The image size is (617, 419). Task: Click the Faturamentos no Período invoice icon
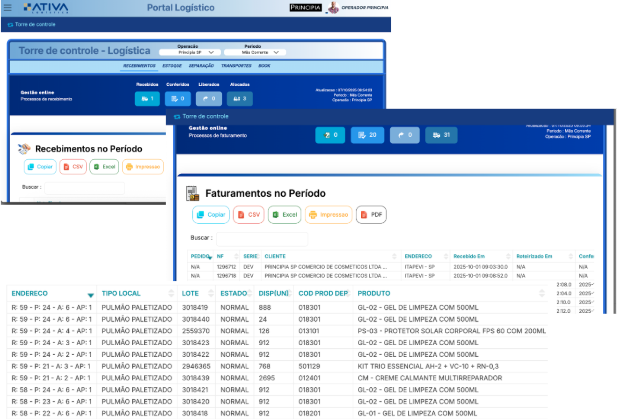[192, 193]
